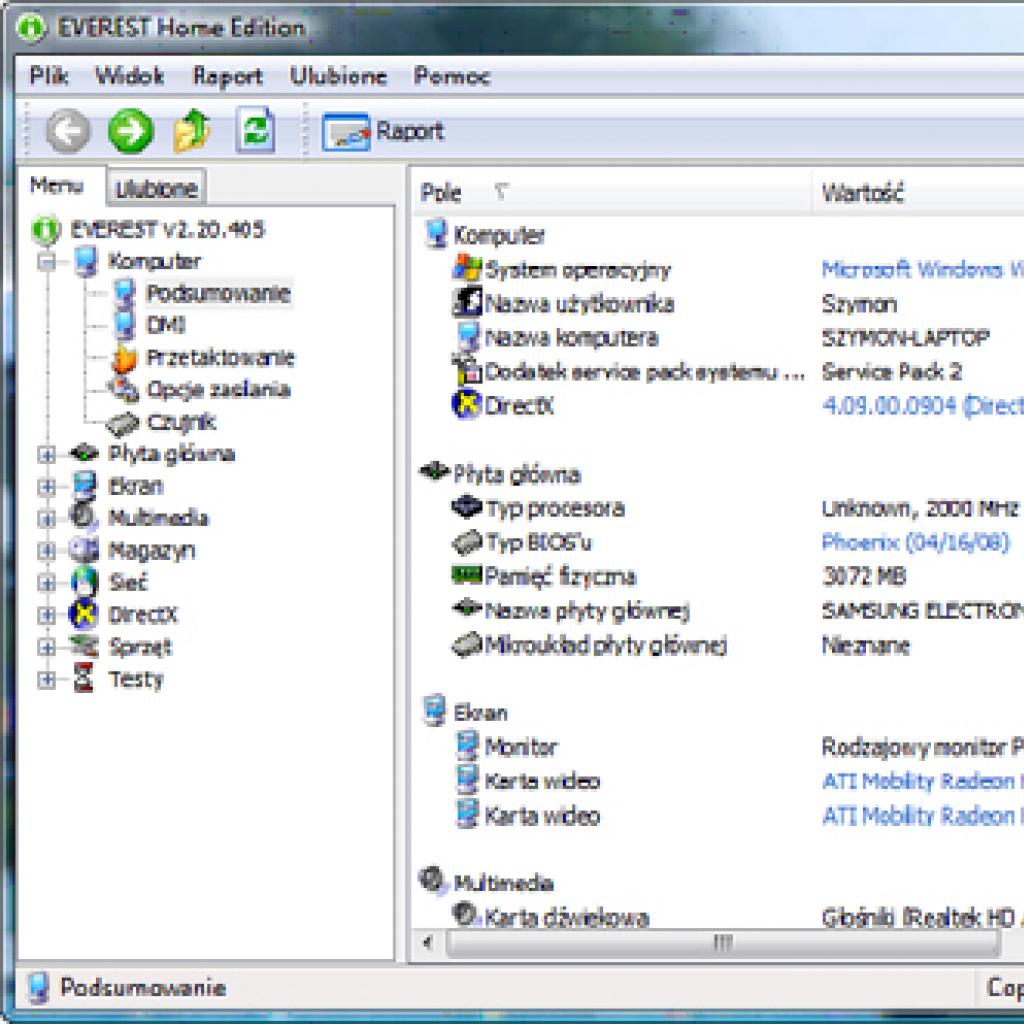
Task: Expand the DirectX tree node
Action: pyautogui.click(x=46, y=615)
